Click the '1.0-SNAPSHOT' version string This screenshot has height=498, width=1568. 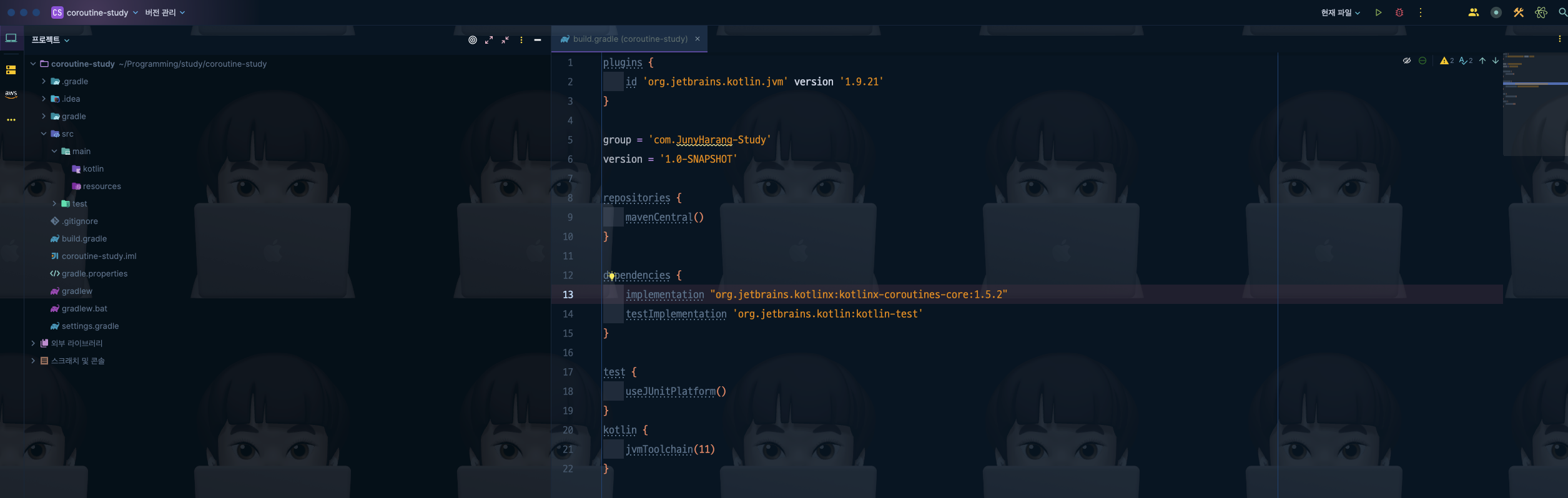(x=699, y=159)
